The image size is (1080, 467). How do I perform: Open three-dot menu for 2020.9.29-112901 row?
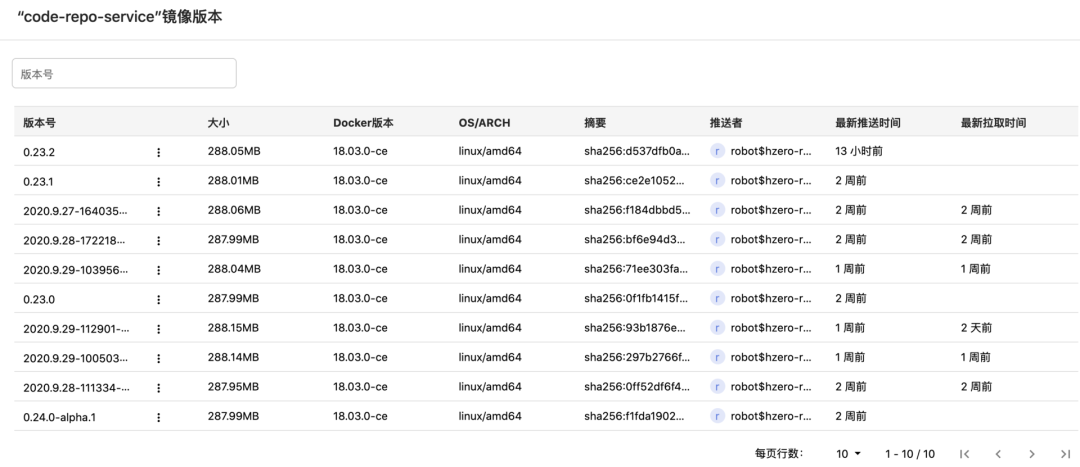pos(158,328)
